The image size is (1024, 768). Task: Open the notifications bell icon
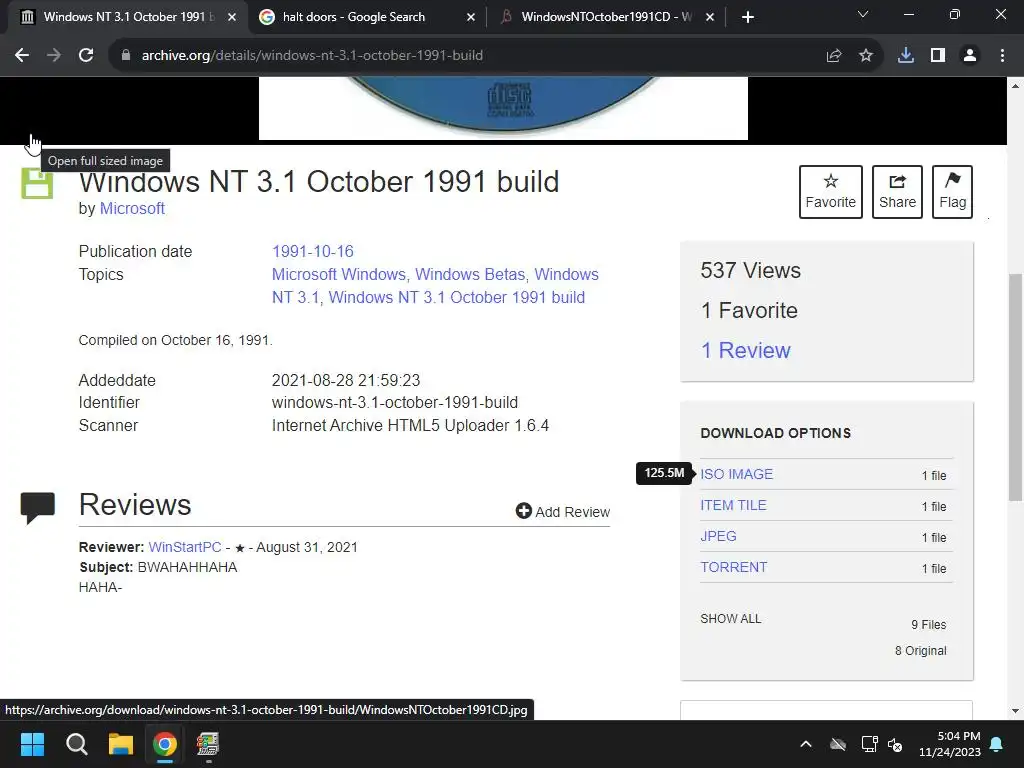click(x=997, y=744)
